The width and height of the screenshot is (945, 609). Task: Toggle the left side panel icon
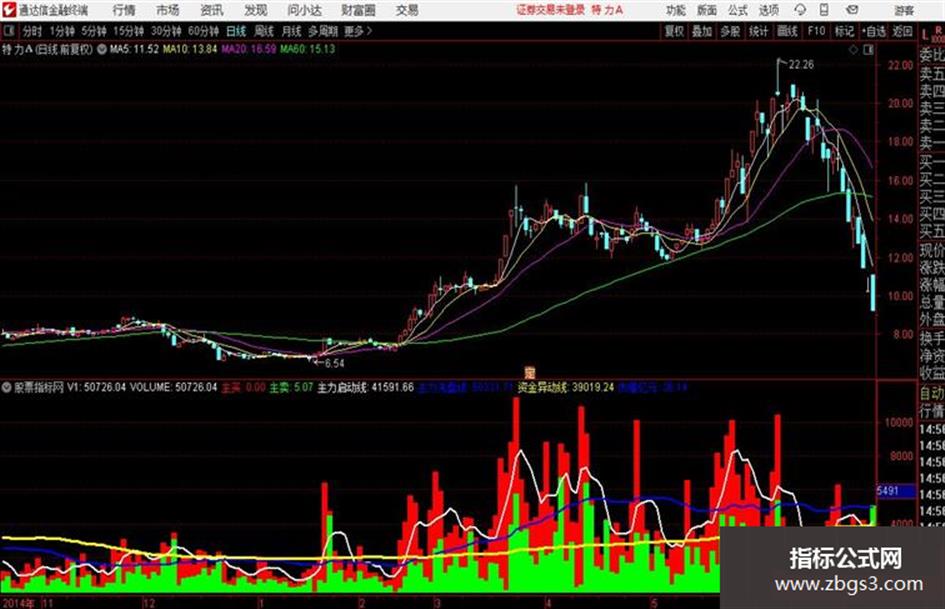coord(8,31)
